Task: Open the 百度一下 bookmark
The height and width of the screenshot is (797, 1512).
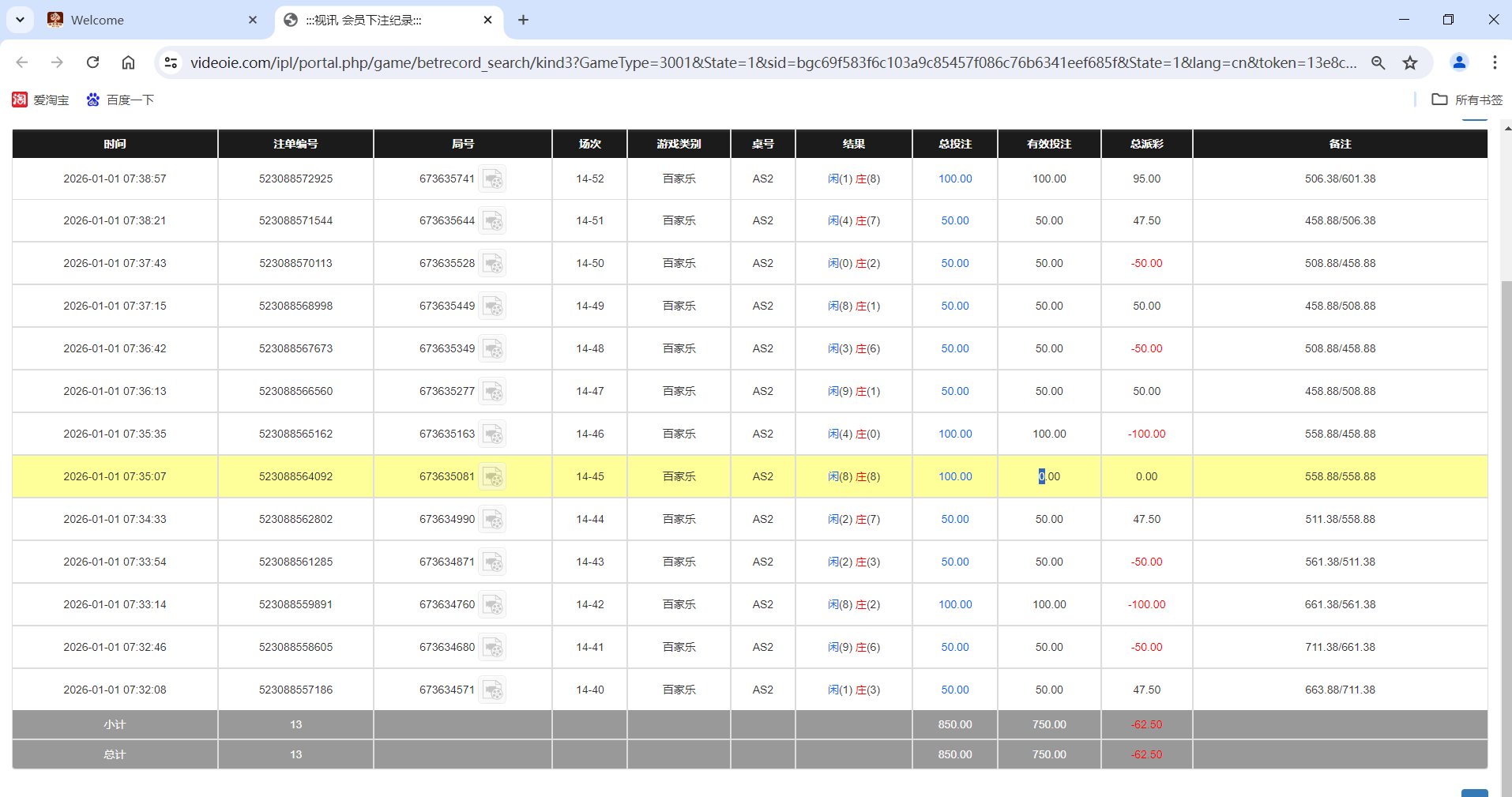Action: click(120, 100)
